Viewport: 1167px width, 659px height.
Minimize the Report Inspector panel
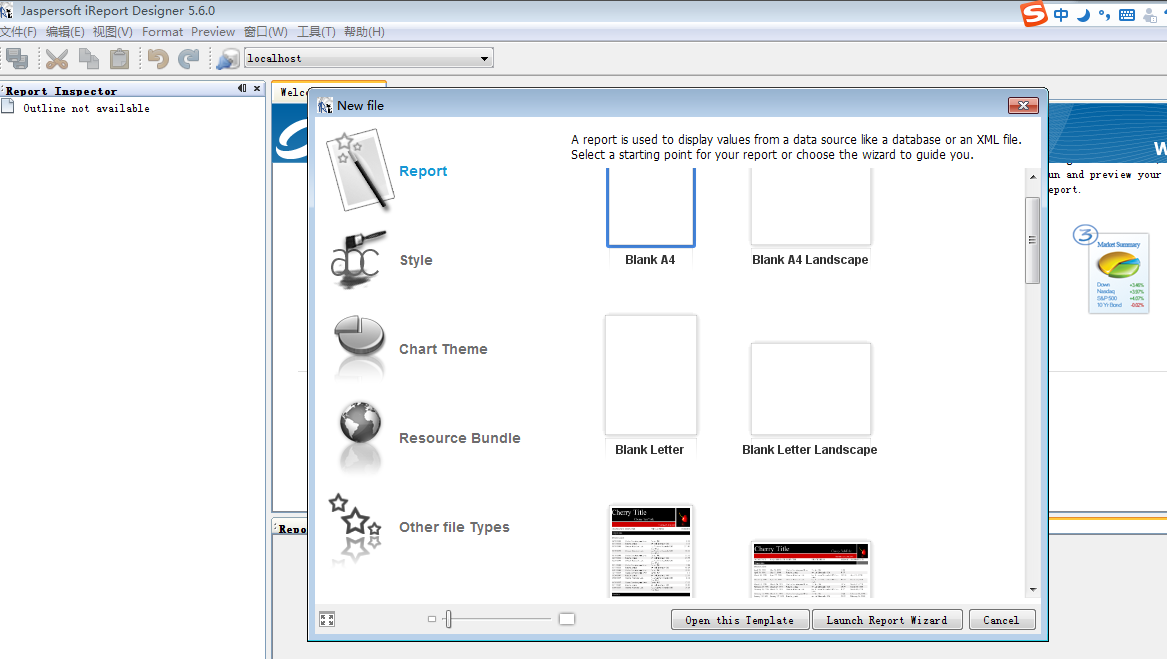click(x=242, y=88)
